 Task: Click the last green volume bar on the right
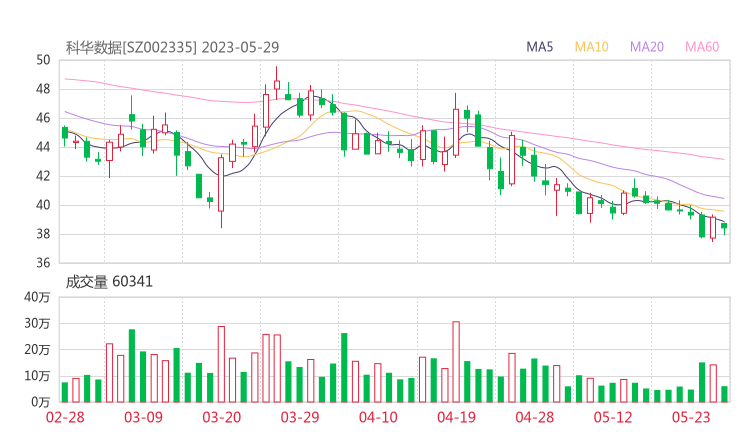tap(725, 395)
